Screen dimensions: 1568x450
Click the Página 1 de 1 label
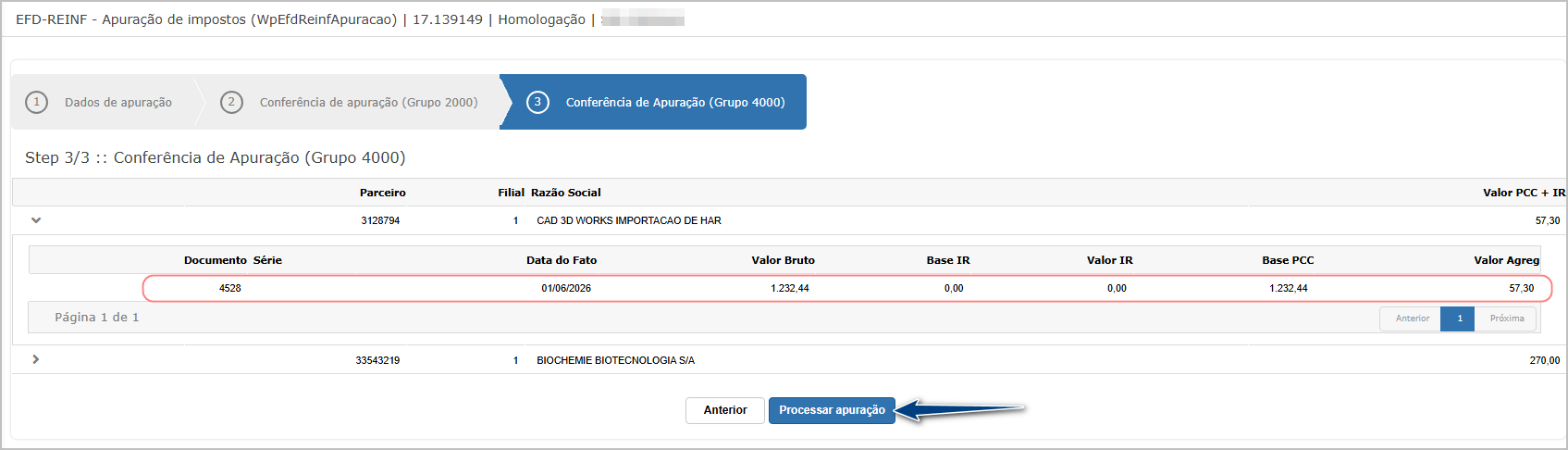tap(96, 318)
